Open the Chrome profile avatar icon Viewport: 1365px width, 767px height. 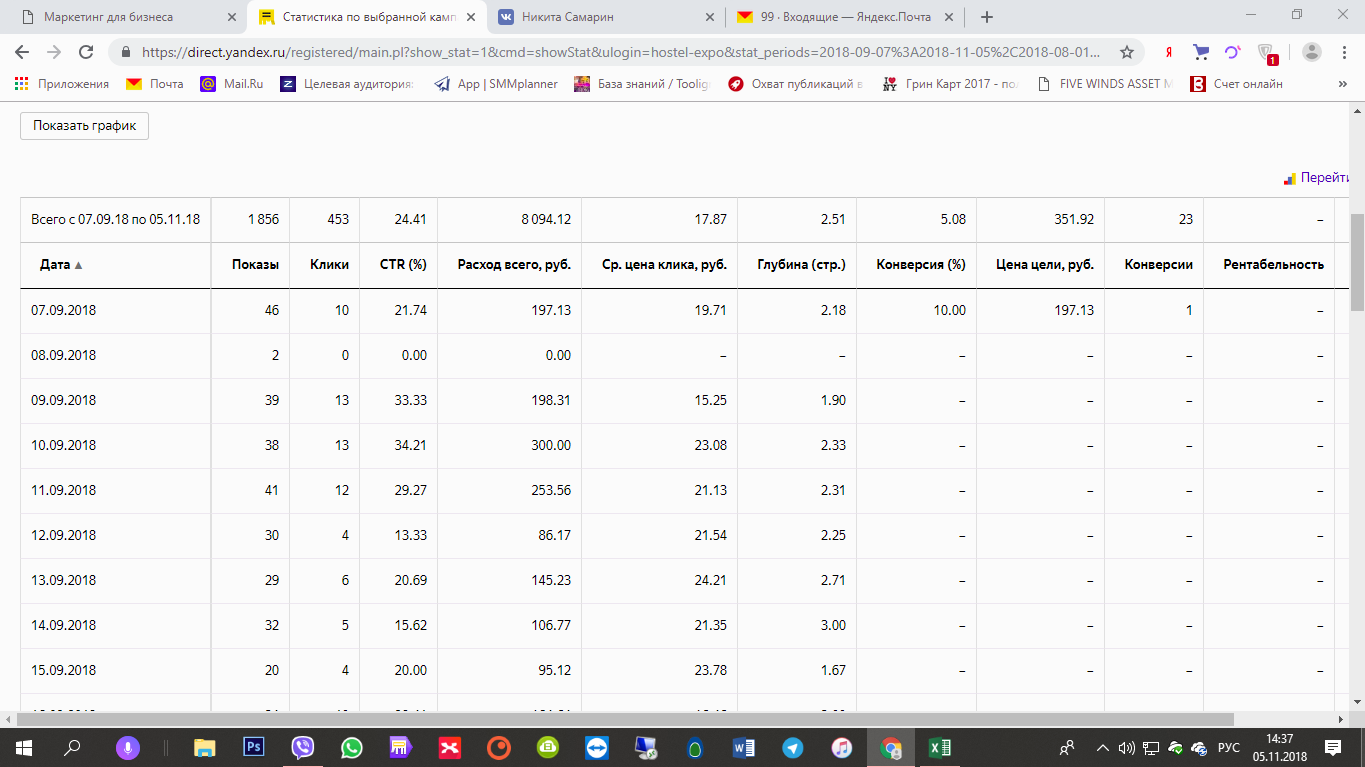tap(1312, 52)
